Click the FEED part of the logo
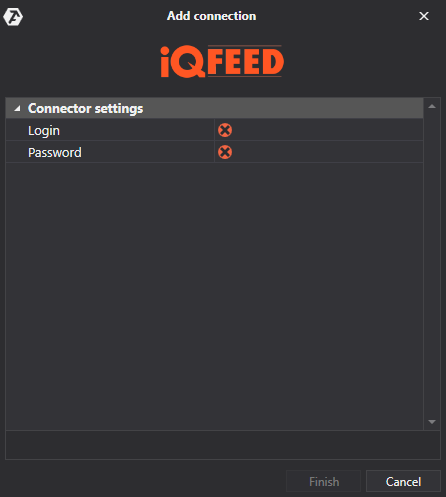The image size is (446, 497). click(246, 61)
